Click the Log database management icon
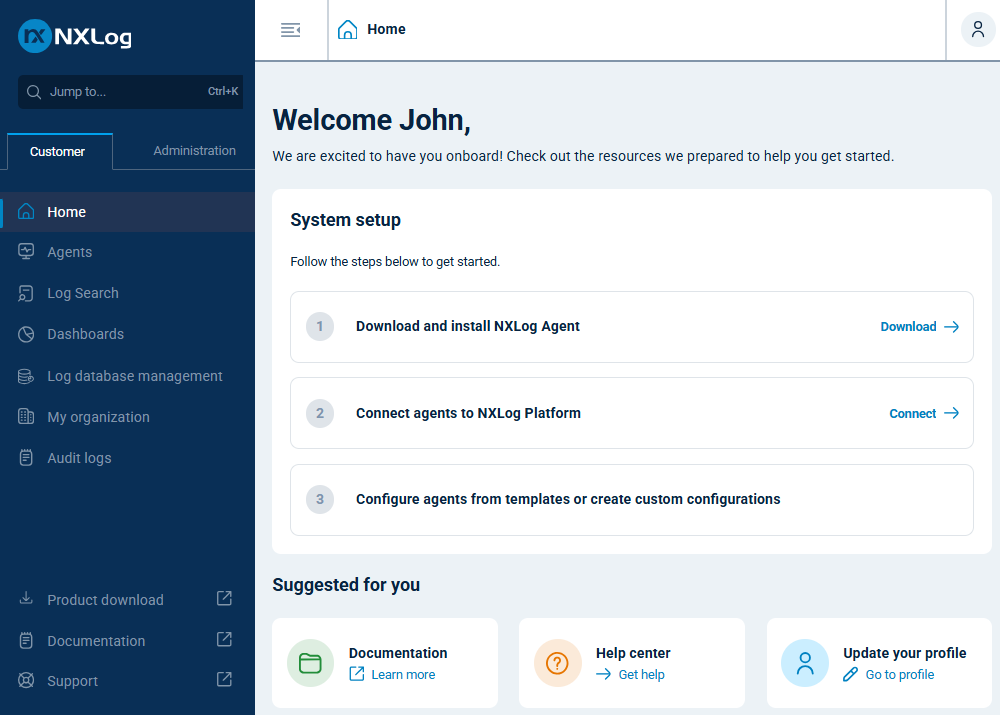 (26, 375)
